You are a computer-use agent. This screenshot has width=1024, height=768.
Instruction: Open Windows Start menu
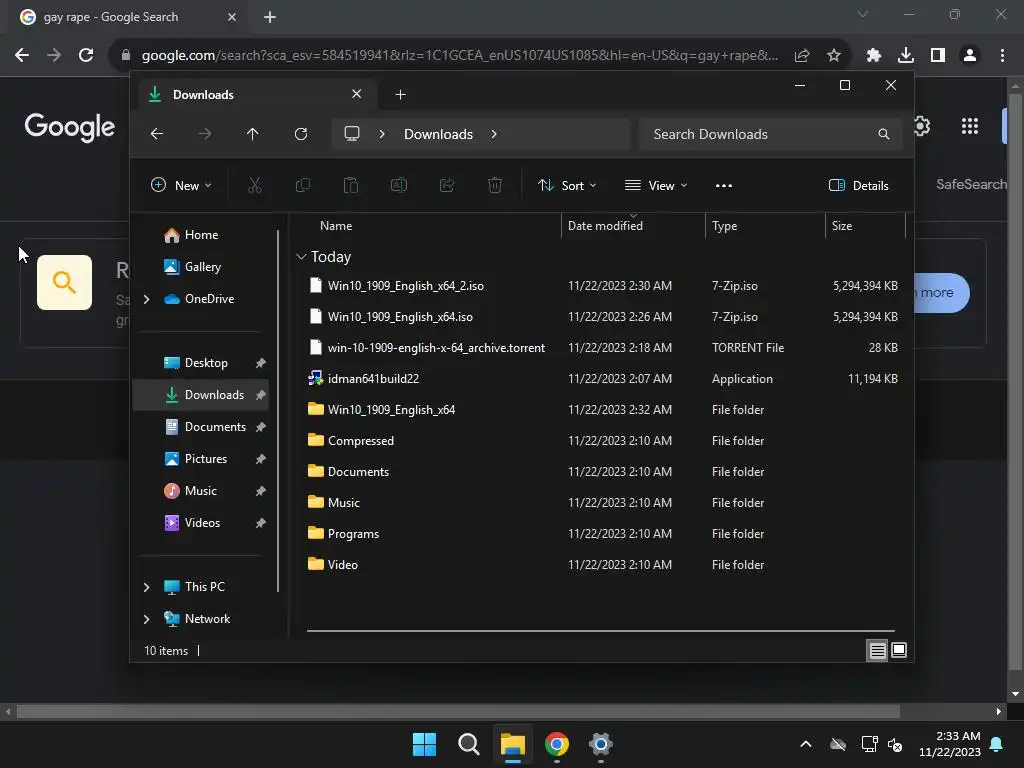point(424,744)
